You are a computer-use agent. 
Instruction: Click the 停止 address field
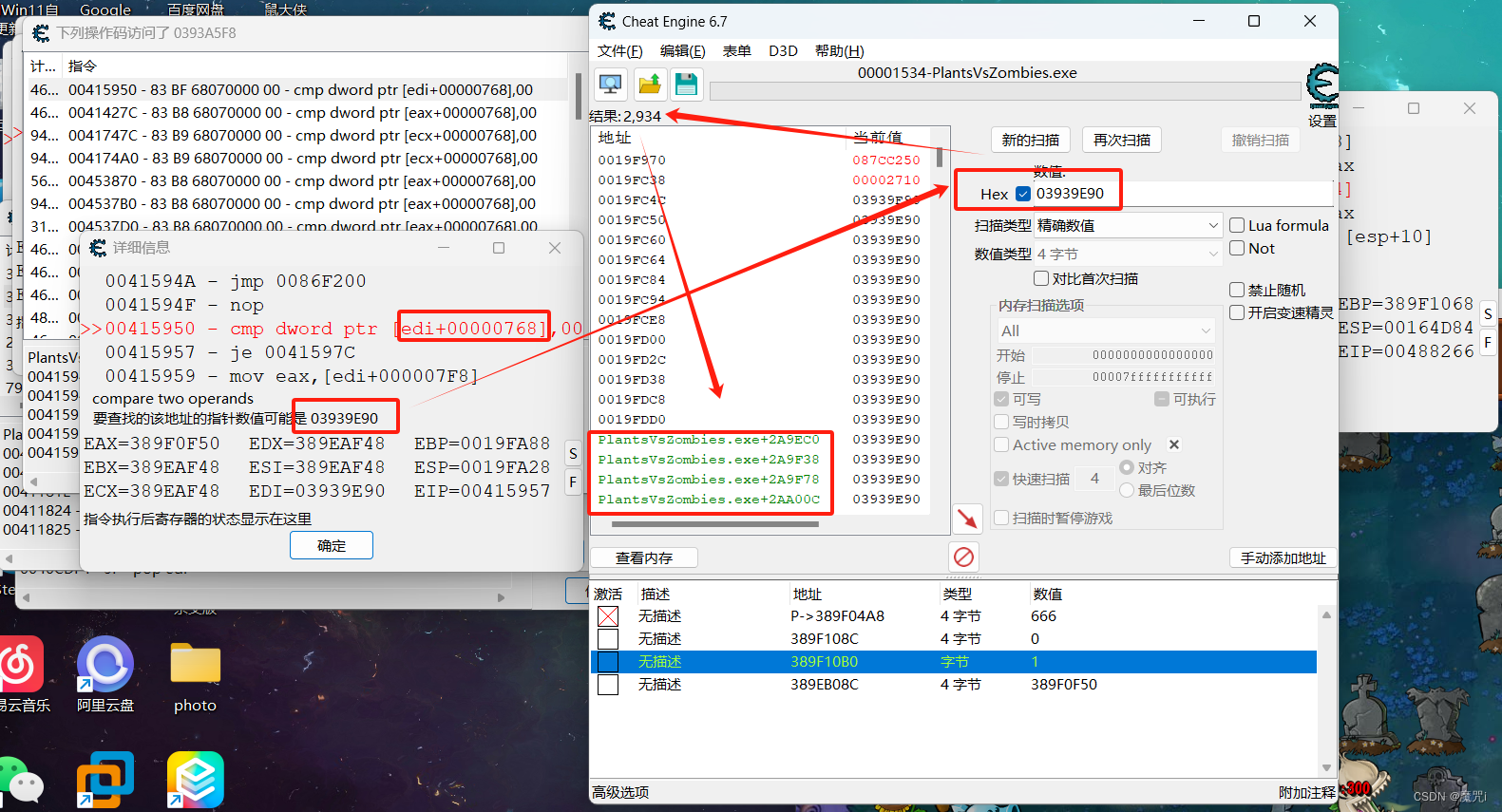[1124, 377]
